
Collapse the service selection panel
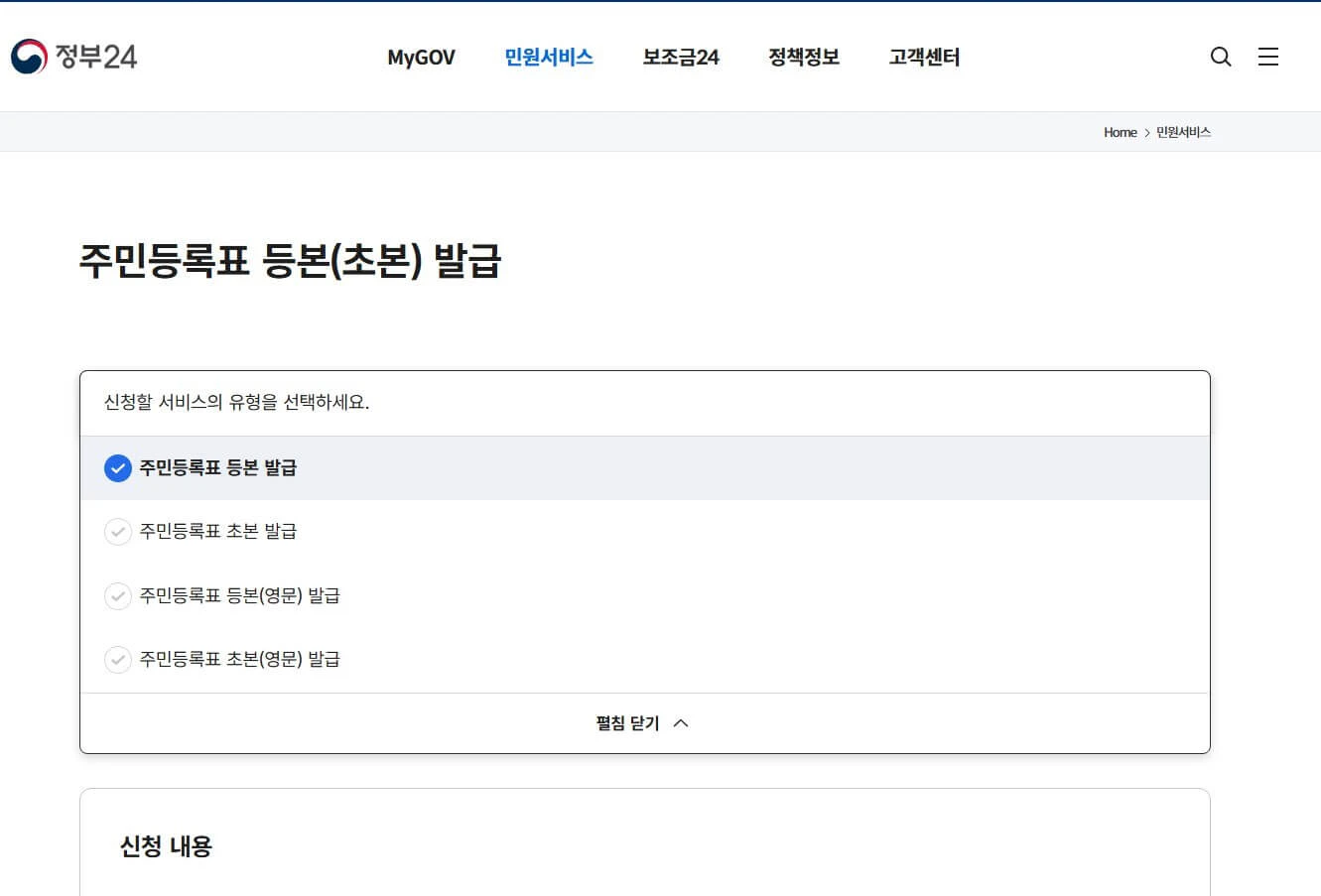coord(644,722)
